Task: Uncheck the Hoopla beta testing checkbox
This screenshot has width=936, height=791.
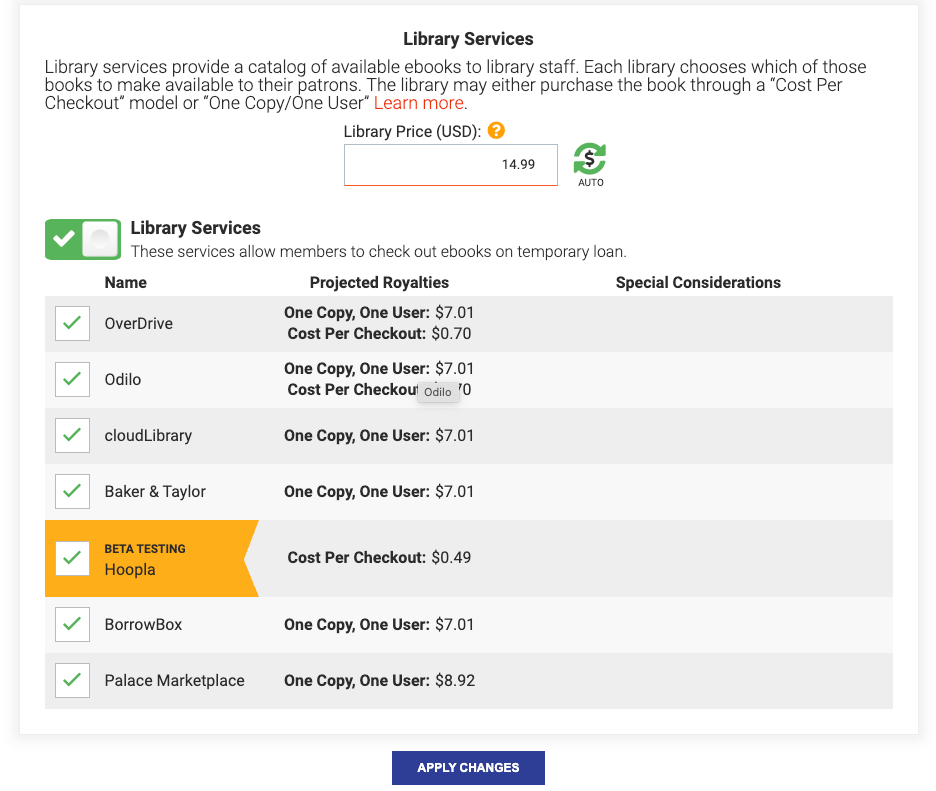Action: click(x=72, y=558)
